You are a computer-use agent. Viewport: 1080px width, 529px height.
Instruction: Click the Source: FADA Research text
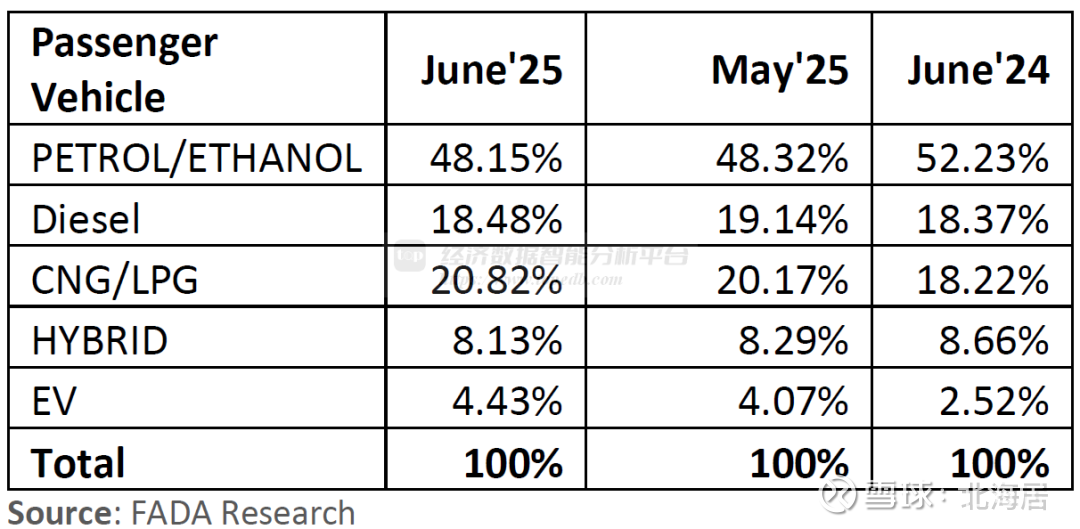tap(181, 512)
